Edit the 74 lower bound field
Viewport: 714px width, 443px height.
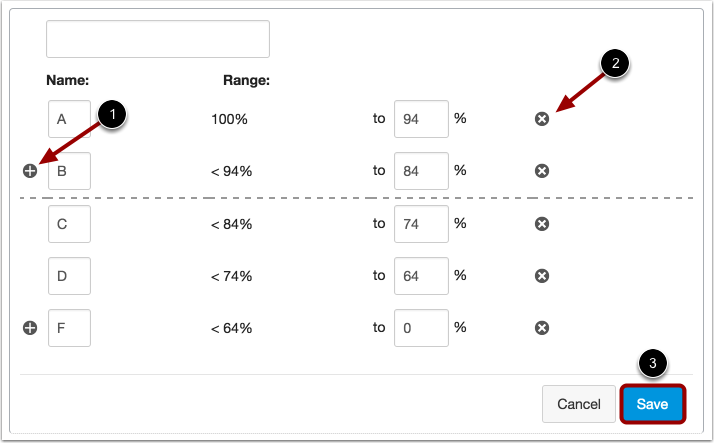421,224
